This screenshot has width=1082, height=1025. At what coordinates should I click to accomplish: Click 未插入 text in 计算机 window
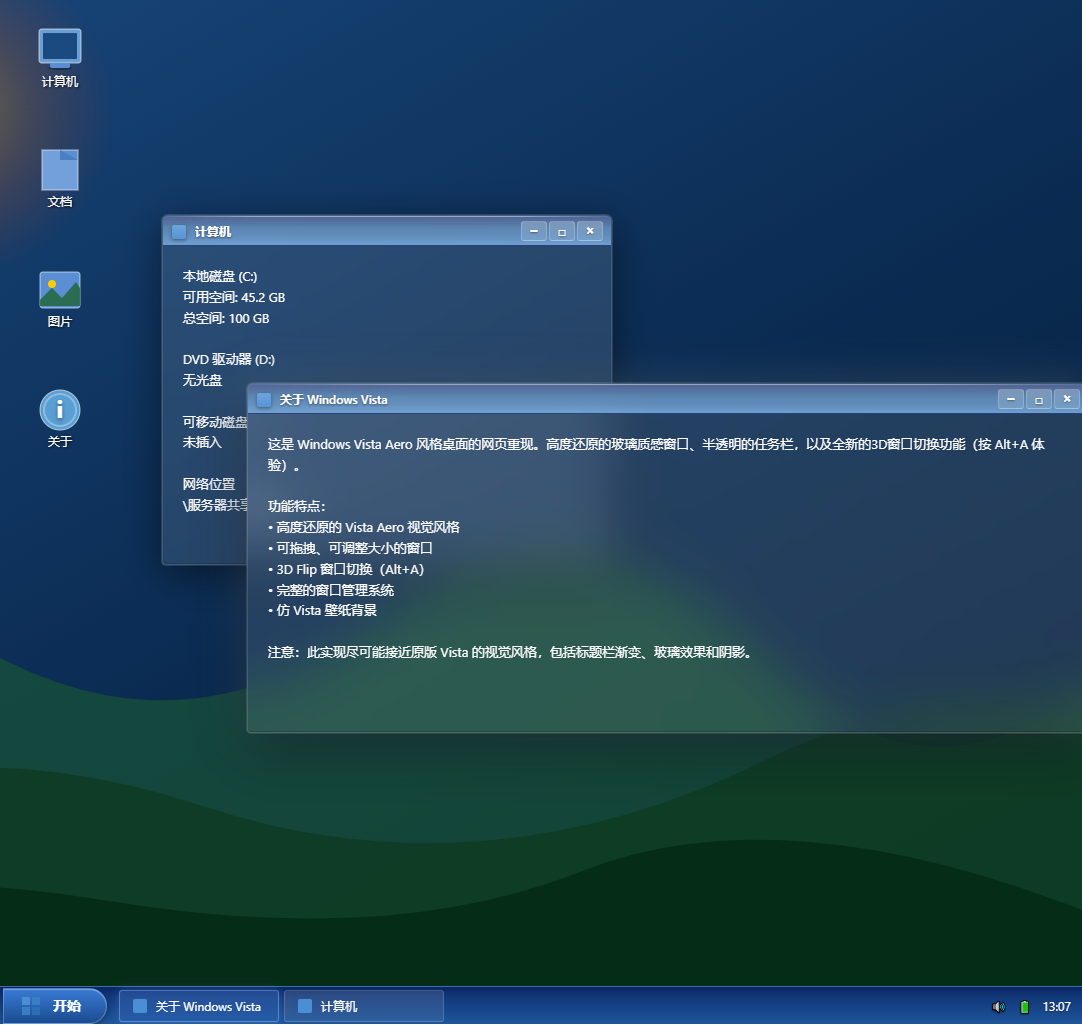[x=202, y=442]
